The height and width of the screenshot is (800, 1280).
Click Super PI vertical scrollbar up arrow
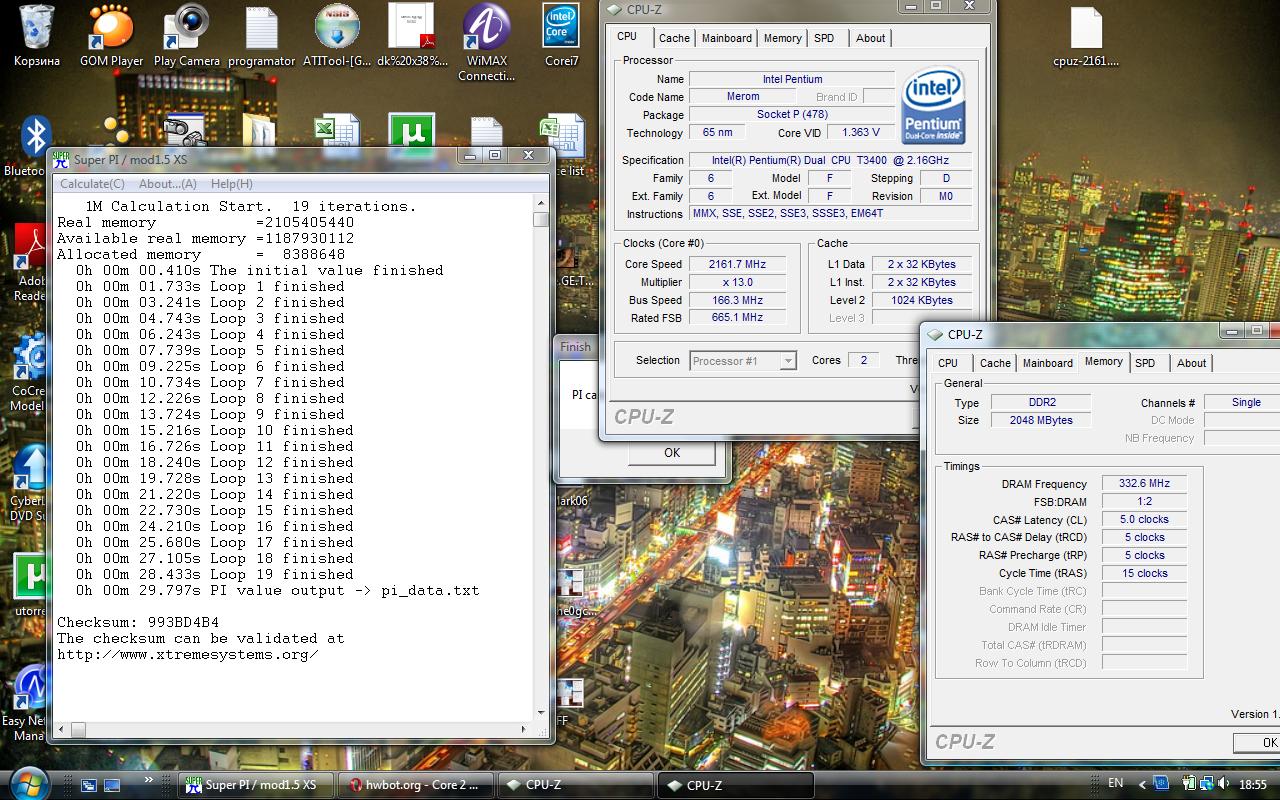click(541, 203)
